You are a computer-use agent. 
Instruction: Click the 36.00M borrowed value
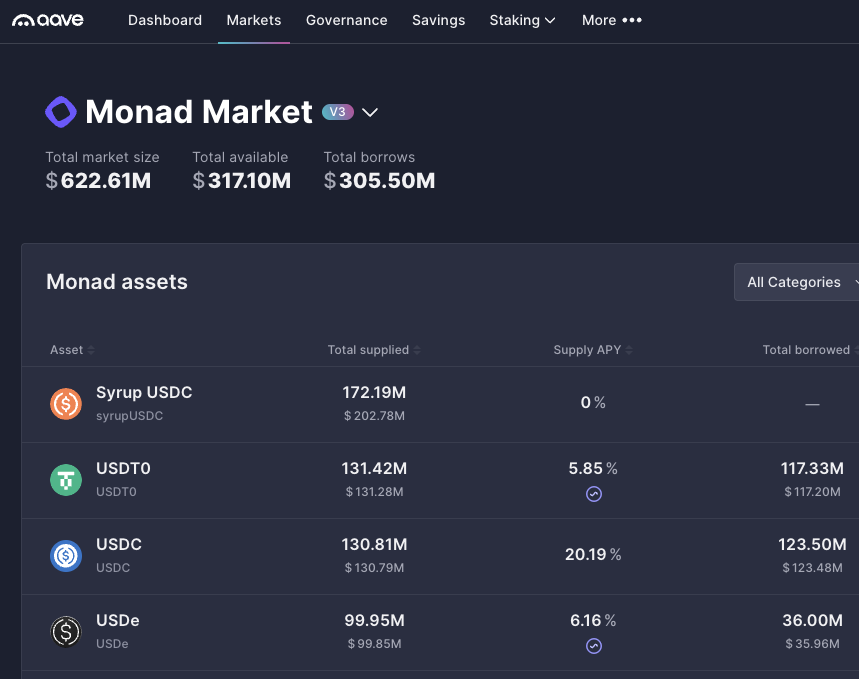[x=812, y=620]
